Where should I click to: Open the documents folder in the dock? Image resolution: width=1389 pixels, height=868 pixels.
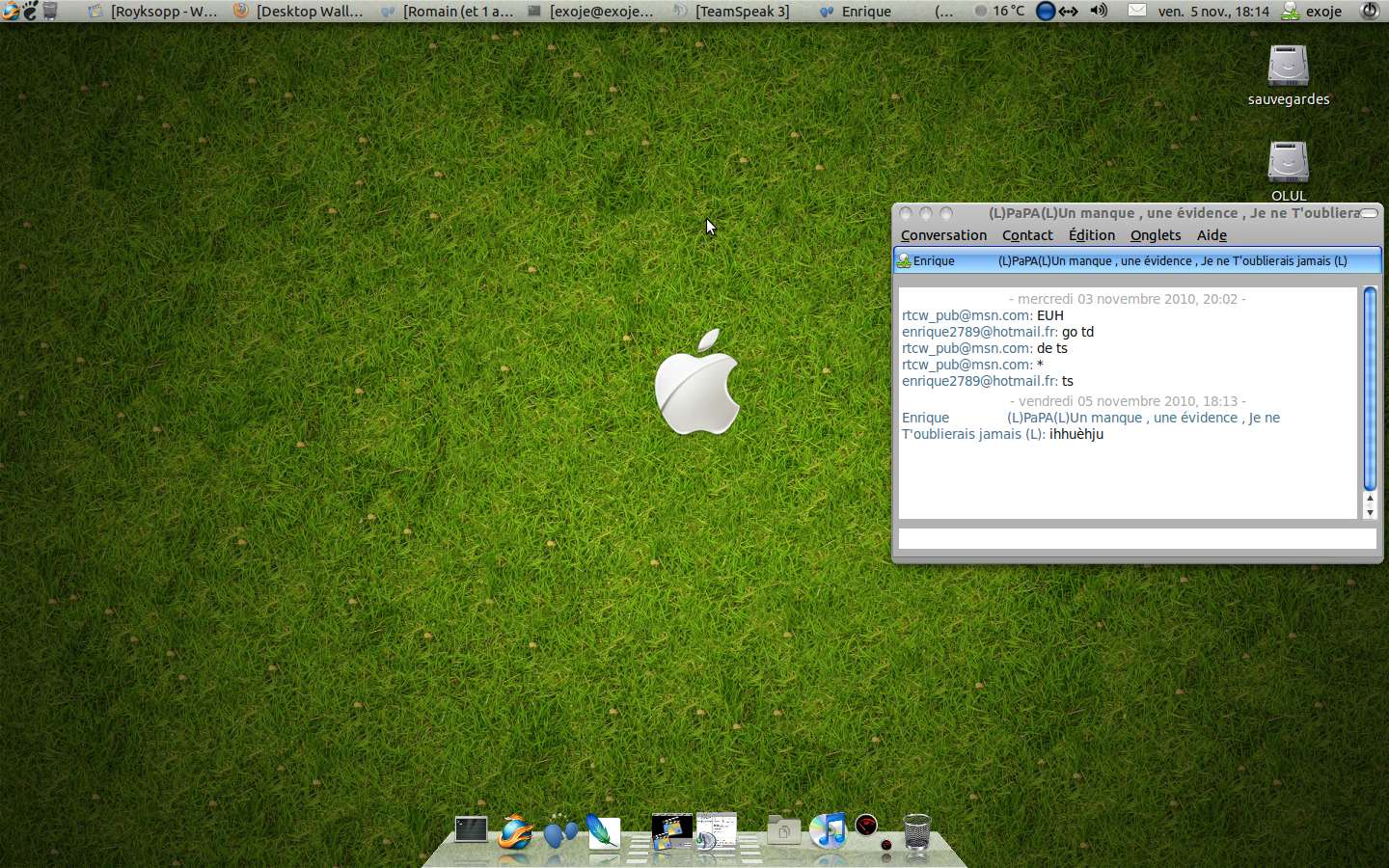pyautogui.click(x=783, y=829)
